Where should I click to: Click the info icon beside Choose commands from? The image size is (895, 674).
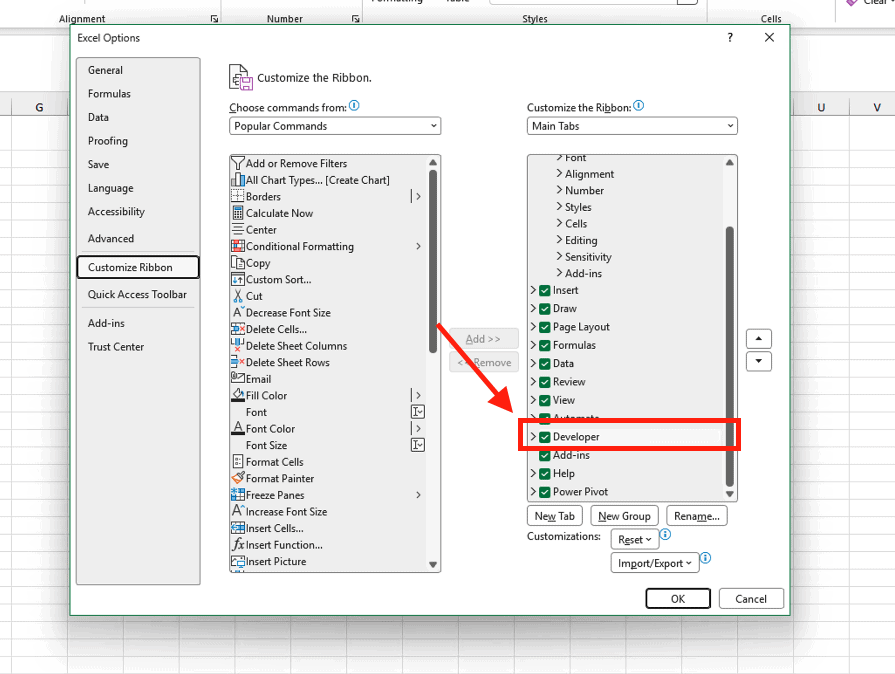pos(354,106)
